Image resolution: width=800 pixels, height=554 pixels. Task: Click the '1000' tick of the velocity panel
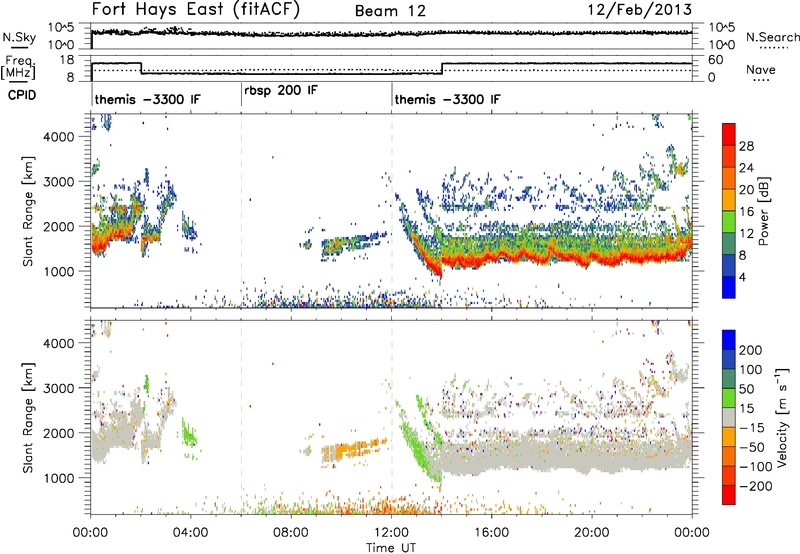click(59, 478)
